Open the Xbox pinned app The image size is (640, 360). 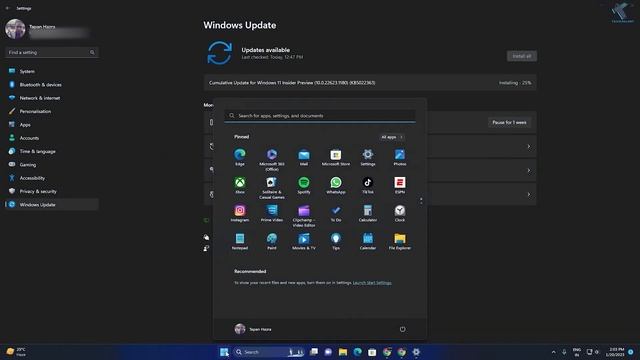point(240,185)
